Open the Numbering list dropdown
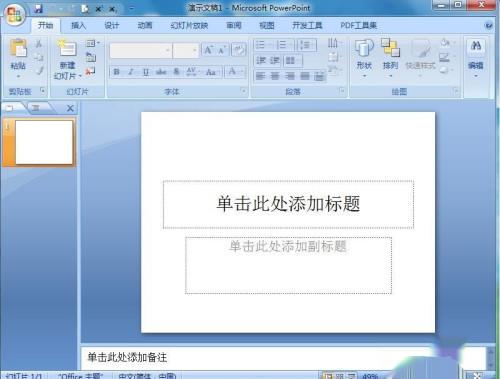500x379 pixels. (x=285, y=44)
